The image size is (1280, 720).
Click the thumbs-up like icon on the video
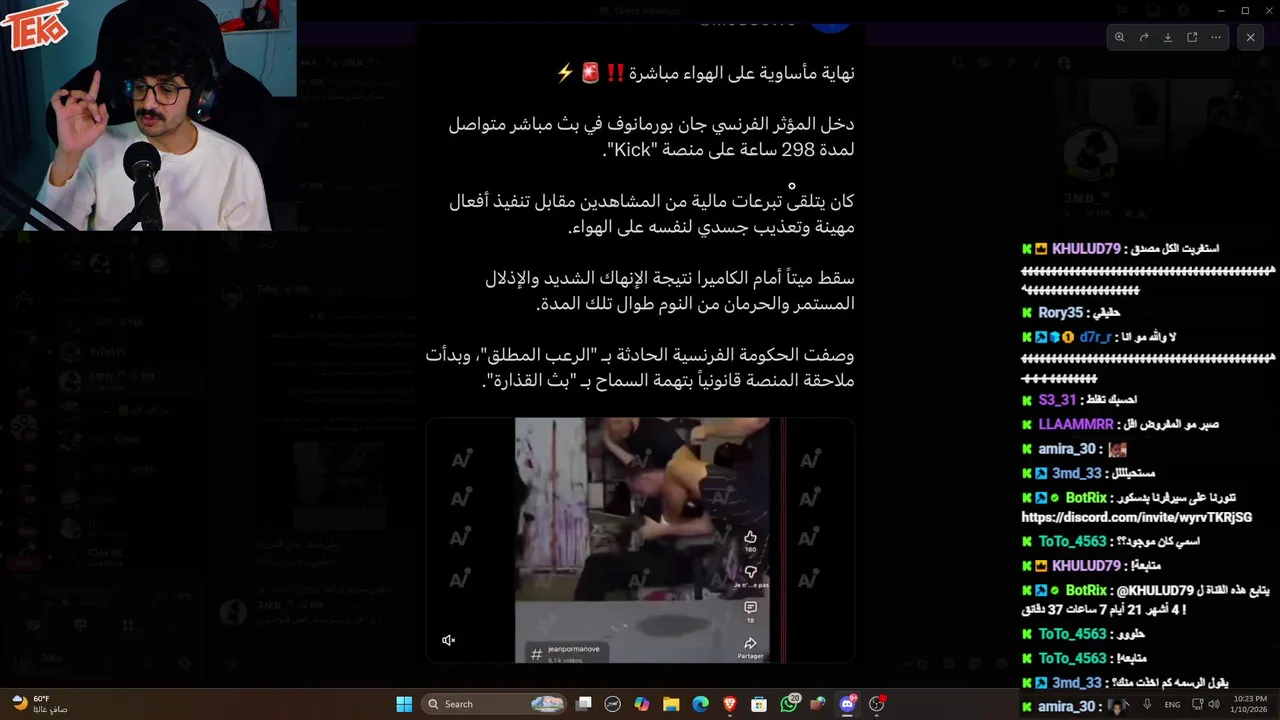(x=750, y=537)
